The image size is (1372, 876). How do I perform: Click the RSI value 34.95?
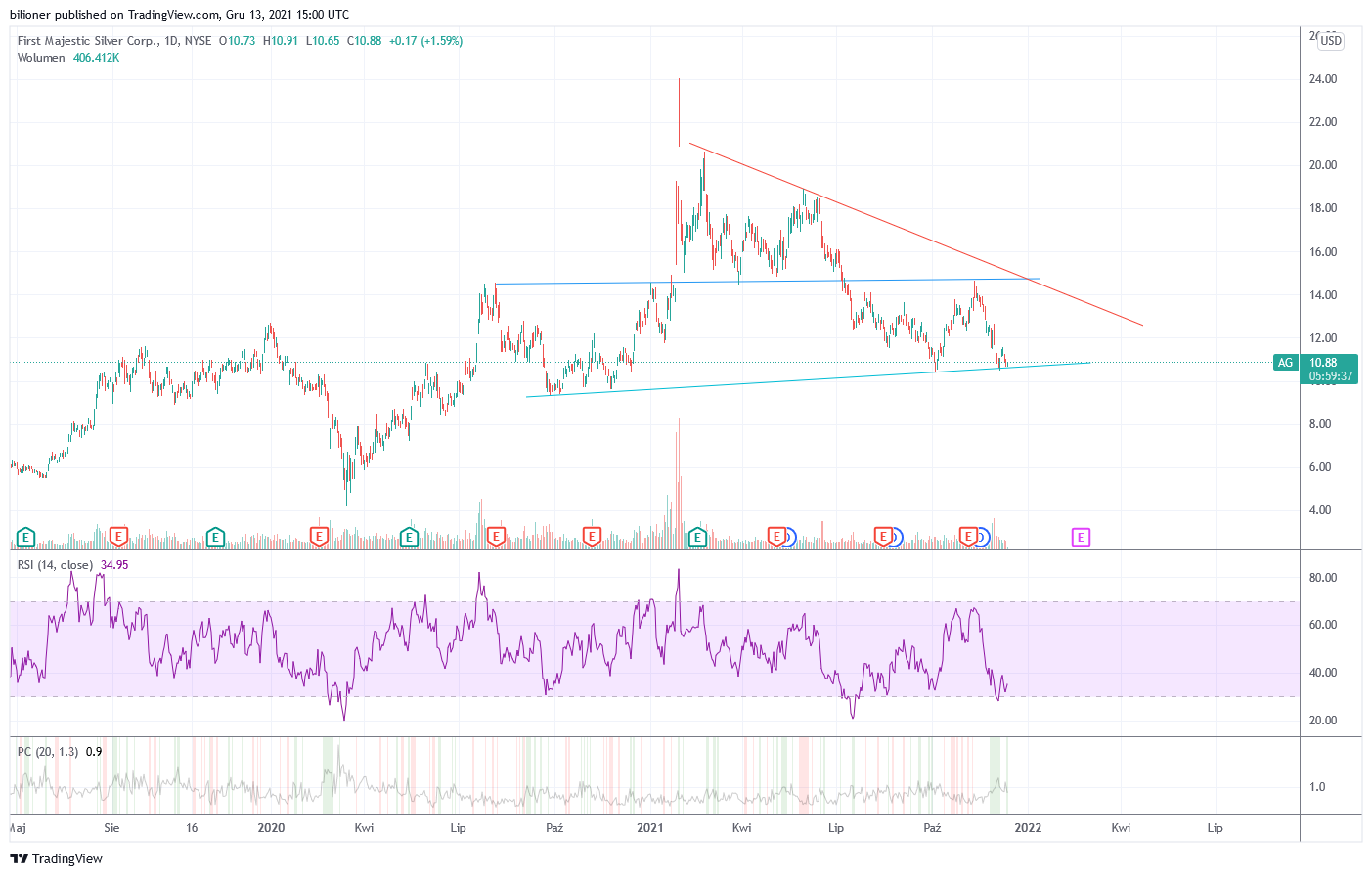click(114, 565)
